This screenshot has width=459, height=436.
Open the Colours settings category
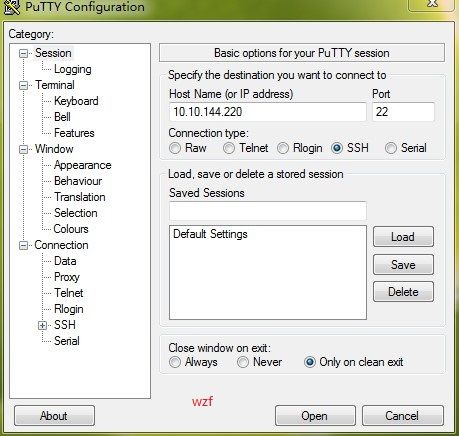pyautogui.click(x=71, y=229)
